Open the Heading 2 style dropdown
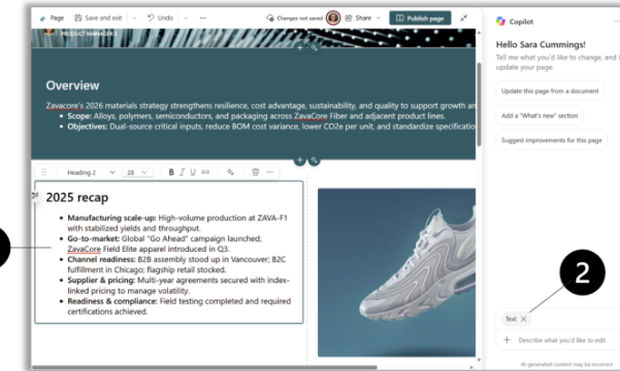This screenshot has width=620, height=371. click(91, 172)
